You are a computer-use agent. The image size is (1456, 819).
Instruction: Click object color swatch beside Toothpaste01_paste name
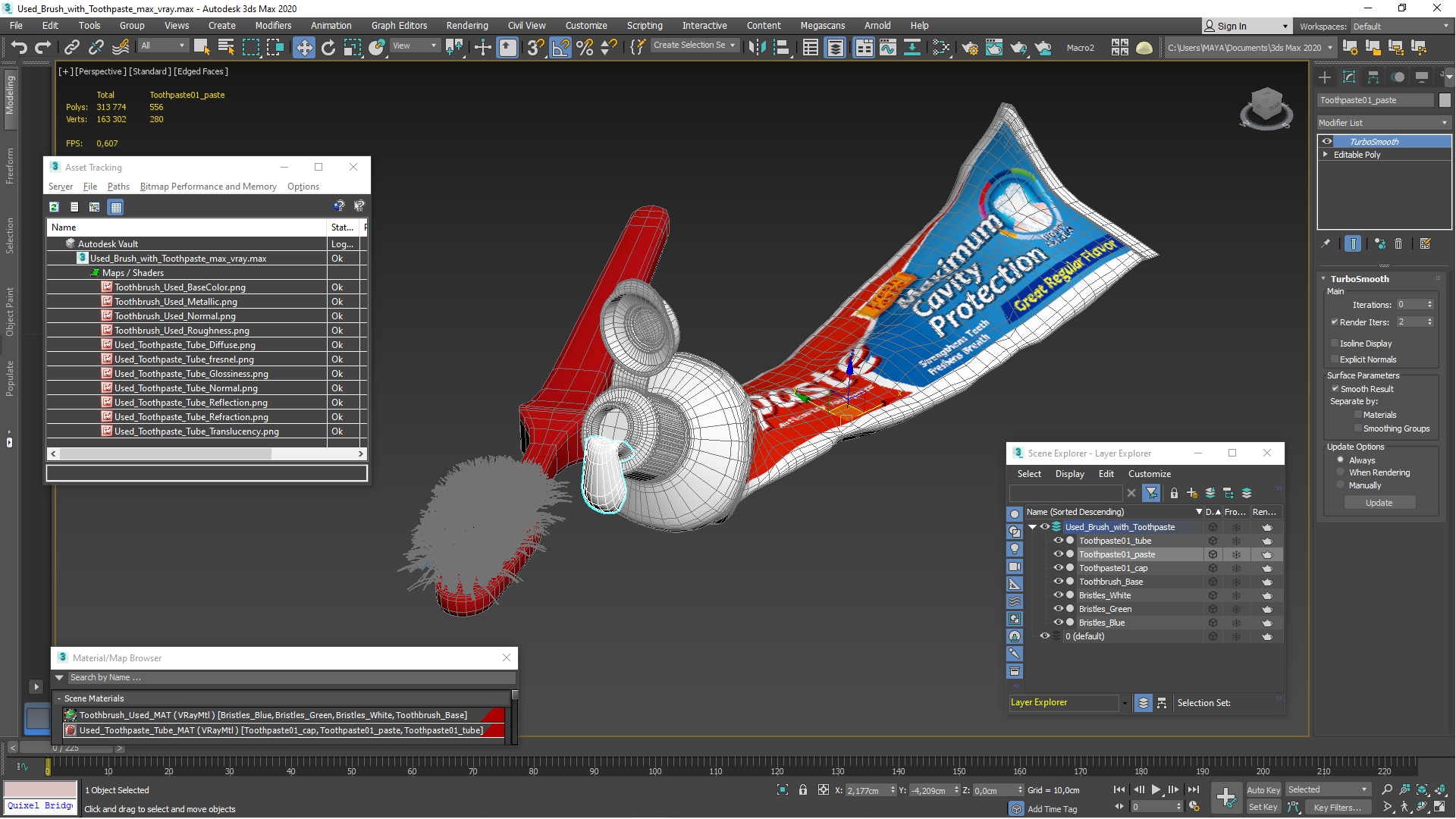[x=1445, y=100]
